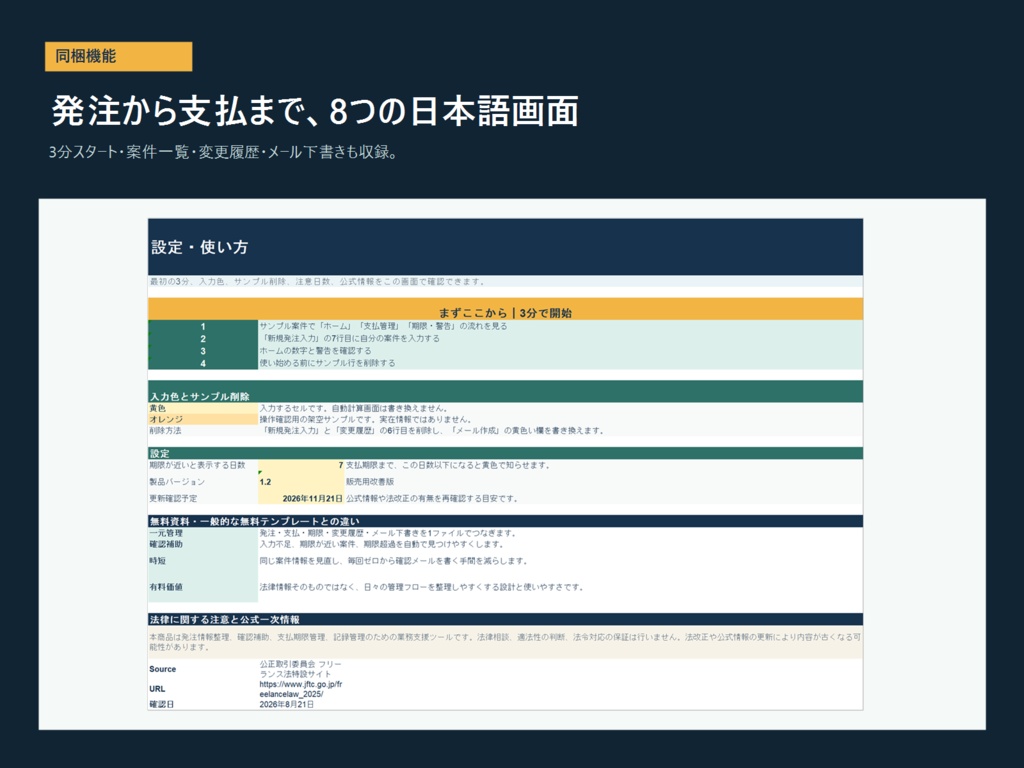This screenshot has width=1024, height=768.
Task: Click the note 公式情報や法改正の有無を再確認する目安です。
Action: (433, 498)
